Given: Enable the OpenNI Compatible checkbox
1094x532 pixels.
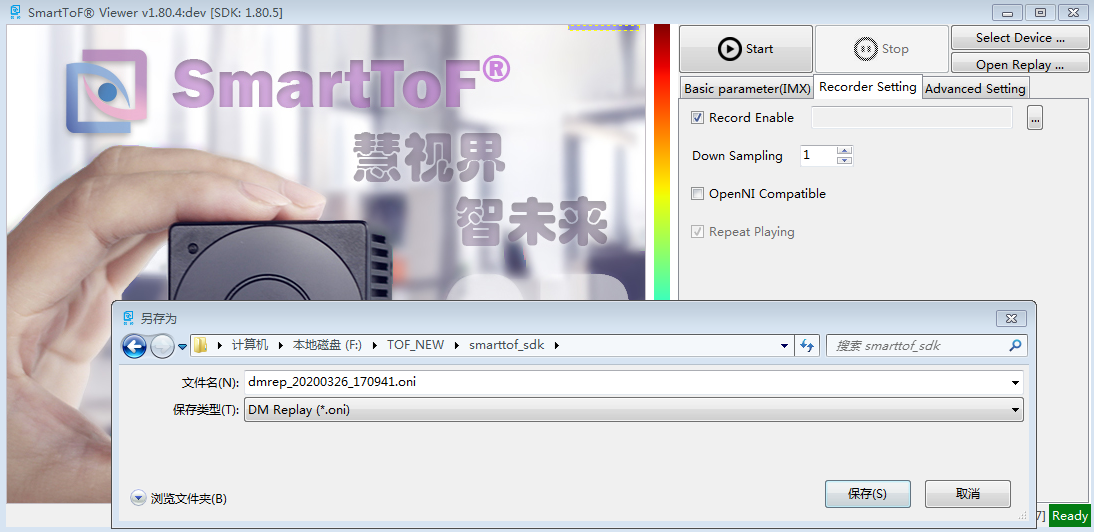Looking at the screenshot, I should tap(697, 194).
